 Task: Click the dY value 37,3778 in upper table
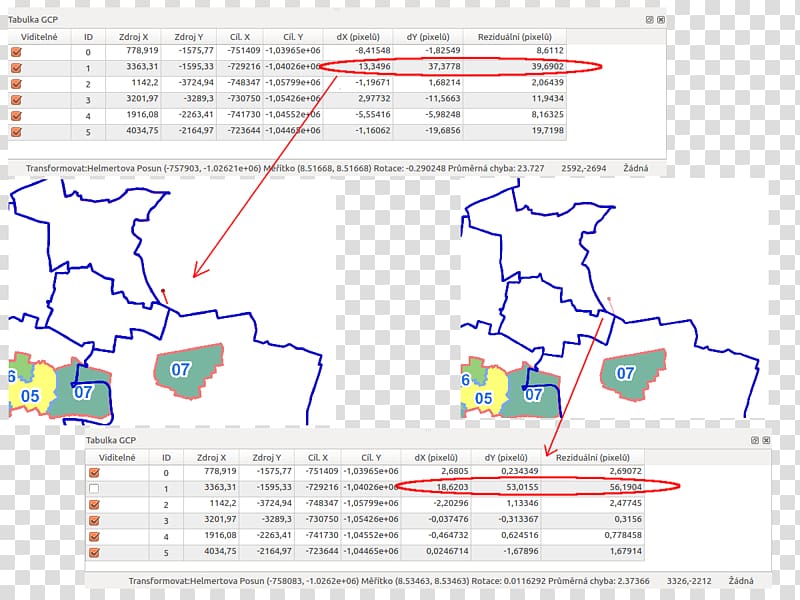pos(440,67)
